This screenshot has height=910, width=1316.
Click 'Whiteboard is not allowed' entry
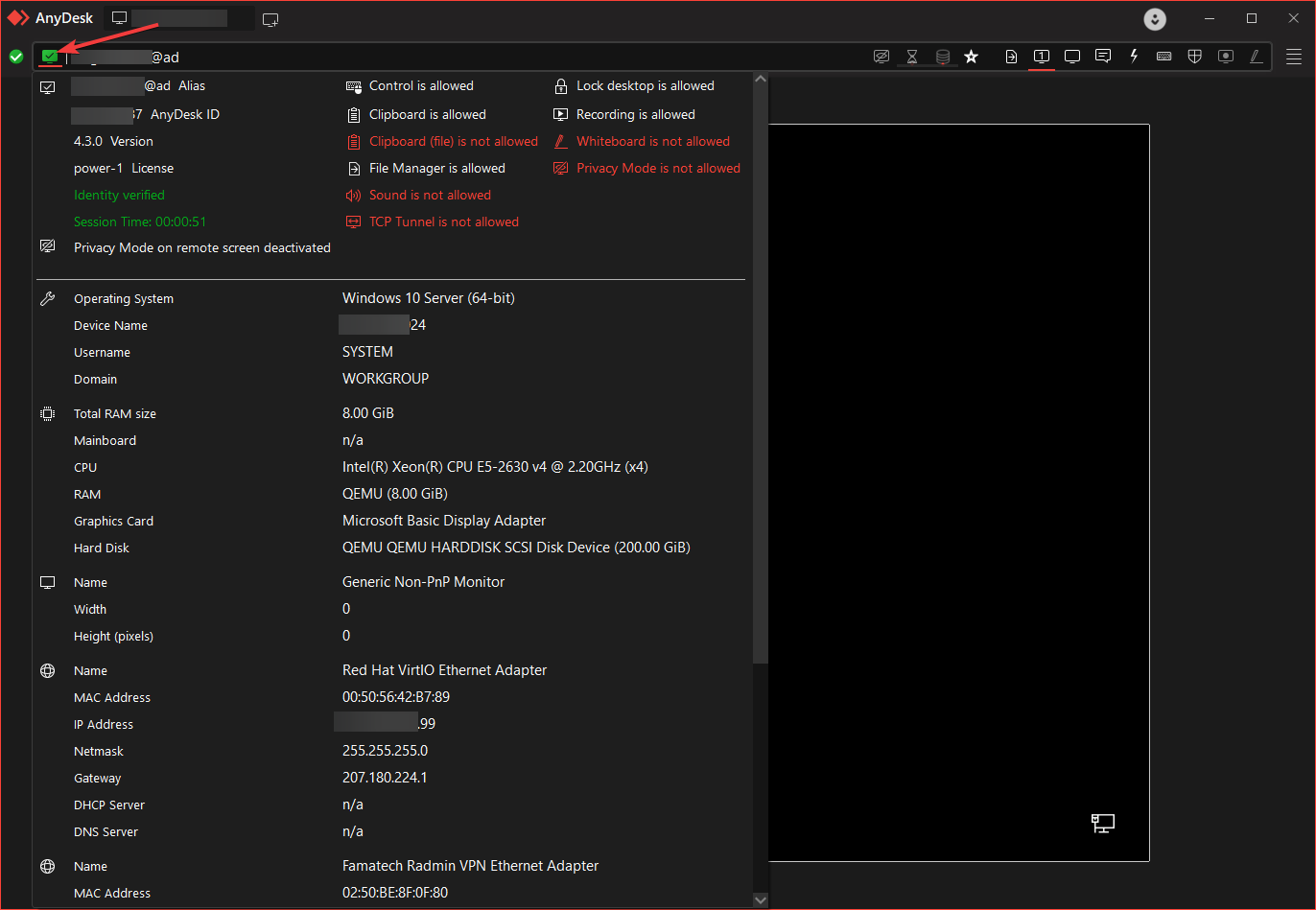653,141
